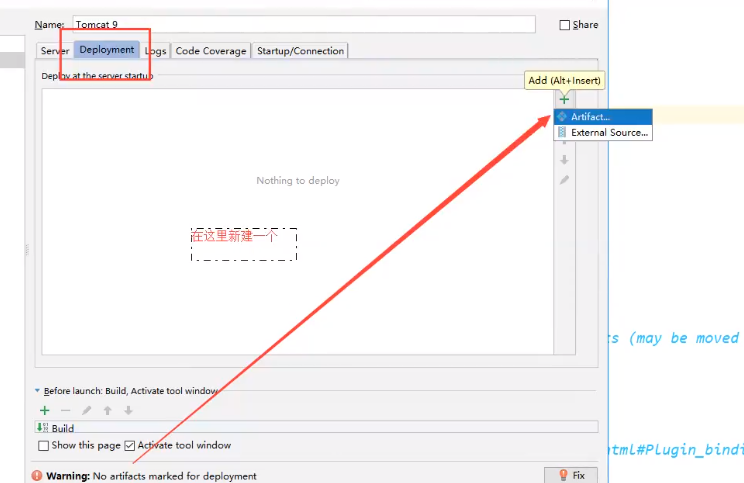Image resolution: width=744 pixels, height=483 pixels.
Task: Click Nothing to deploy placeholder text
Action: [298, 180]
